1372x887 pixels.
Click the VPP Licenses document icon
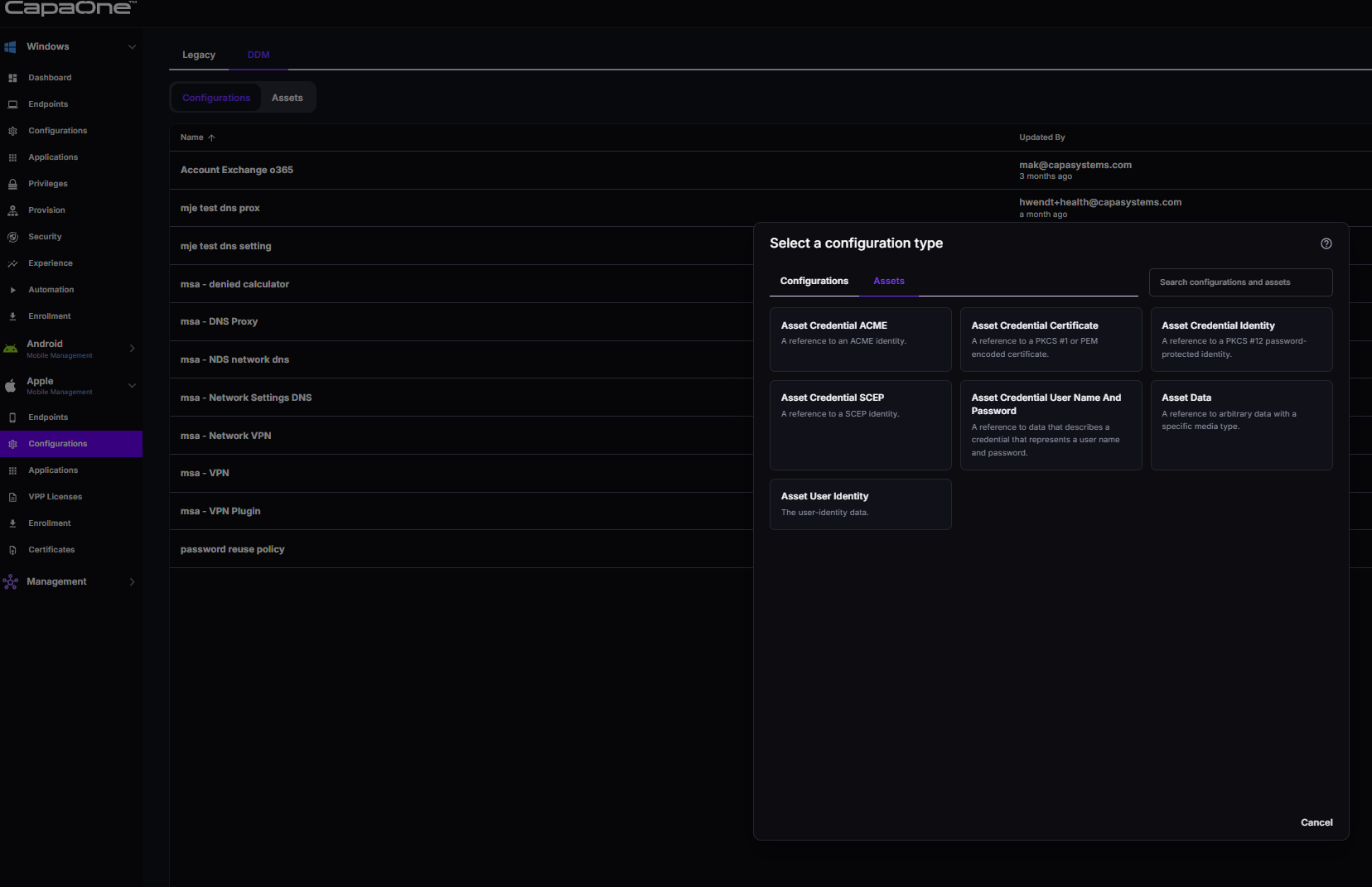[12, 497]
